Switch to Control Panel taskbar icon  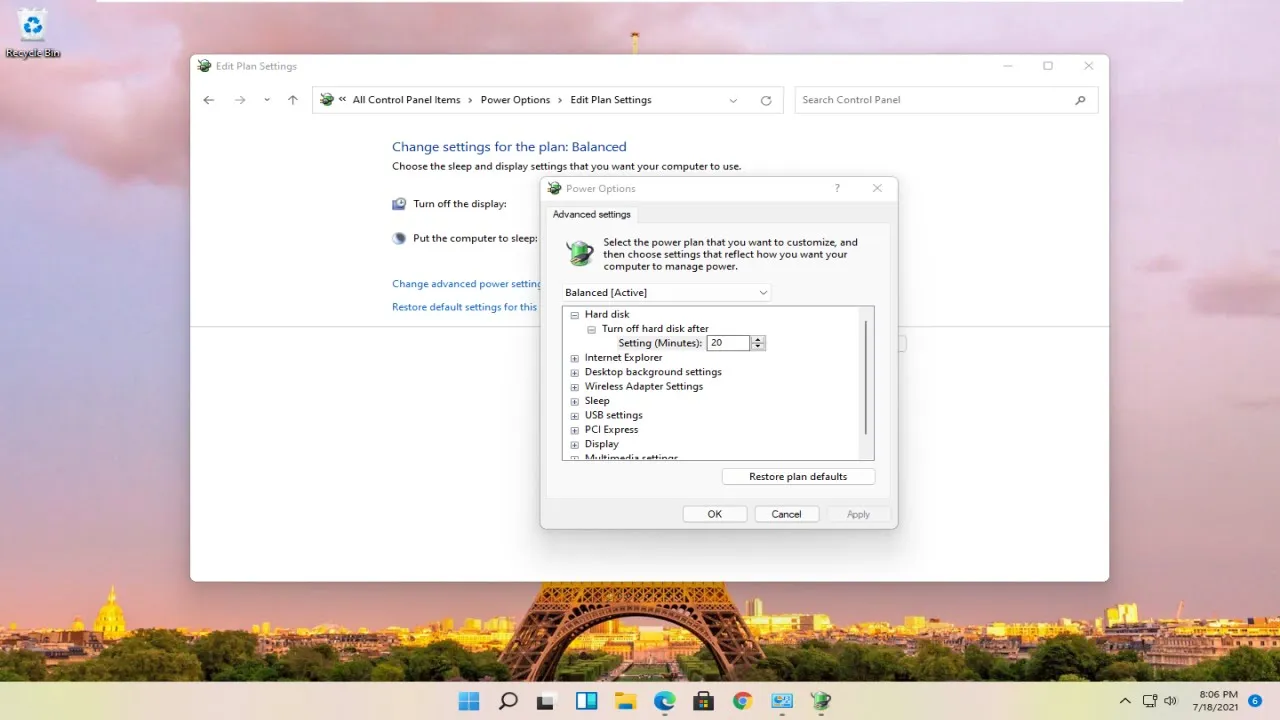coord(781,701)
